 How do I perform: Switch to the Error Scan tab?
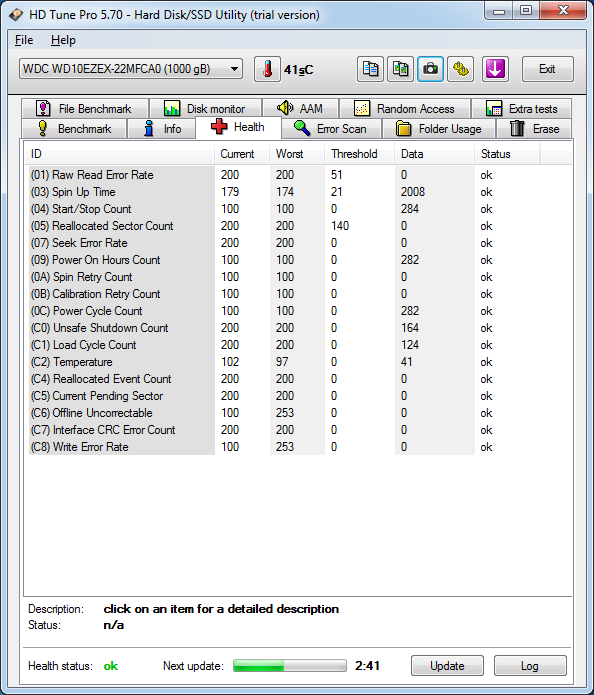(x=331, y=129)
